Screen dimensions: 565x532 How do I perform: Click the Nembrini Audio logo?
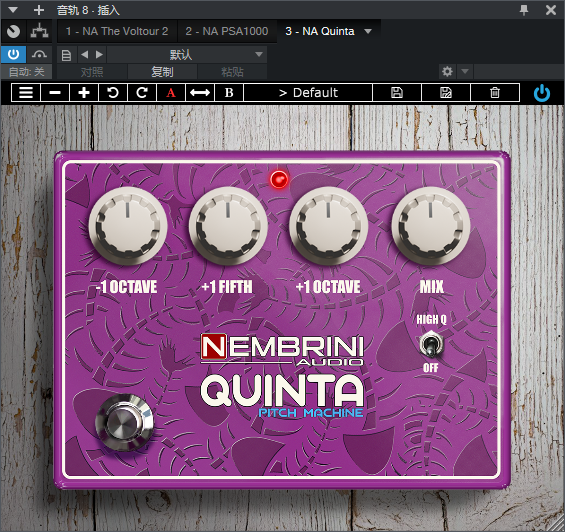282,350
